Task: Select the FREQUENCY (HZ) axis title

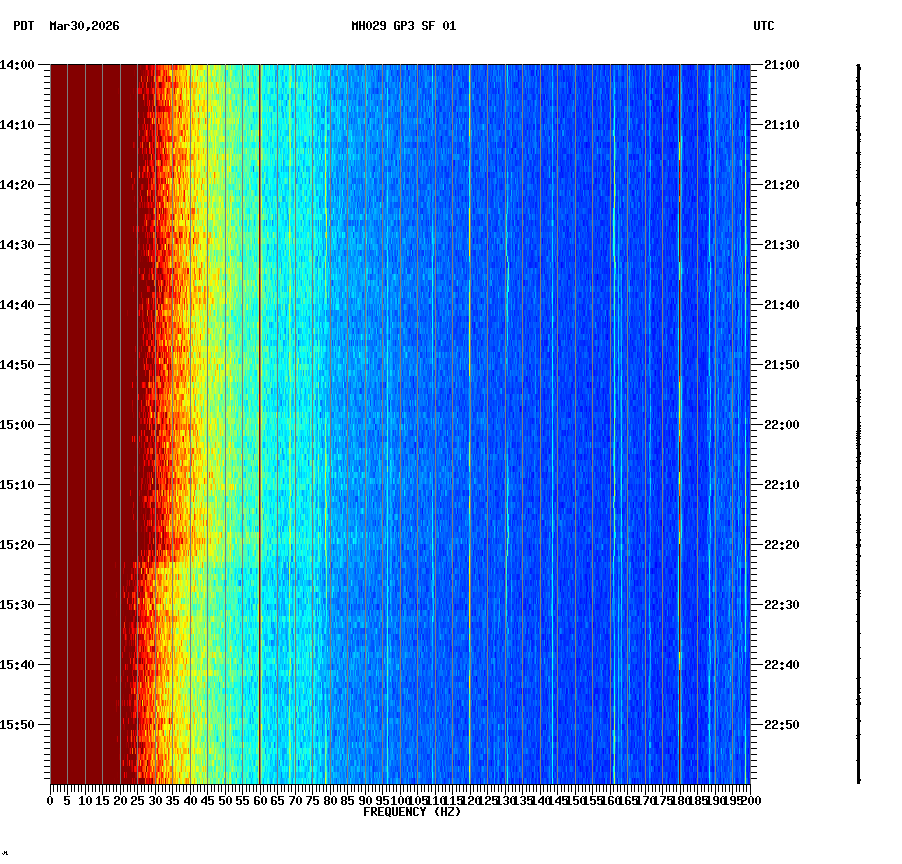Action: [x=411, y=811]
